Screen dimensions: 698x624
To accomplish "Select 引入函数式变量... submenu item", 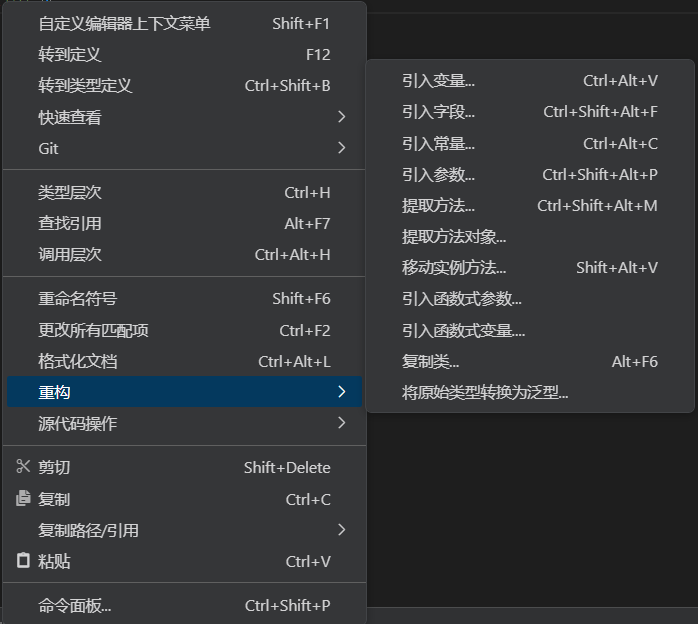I will coord(530,331).
